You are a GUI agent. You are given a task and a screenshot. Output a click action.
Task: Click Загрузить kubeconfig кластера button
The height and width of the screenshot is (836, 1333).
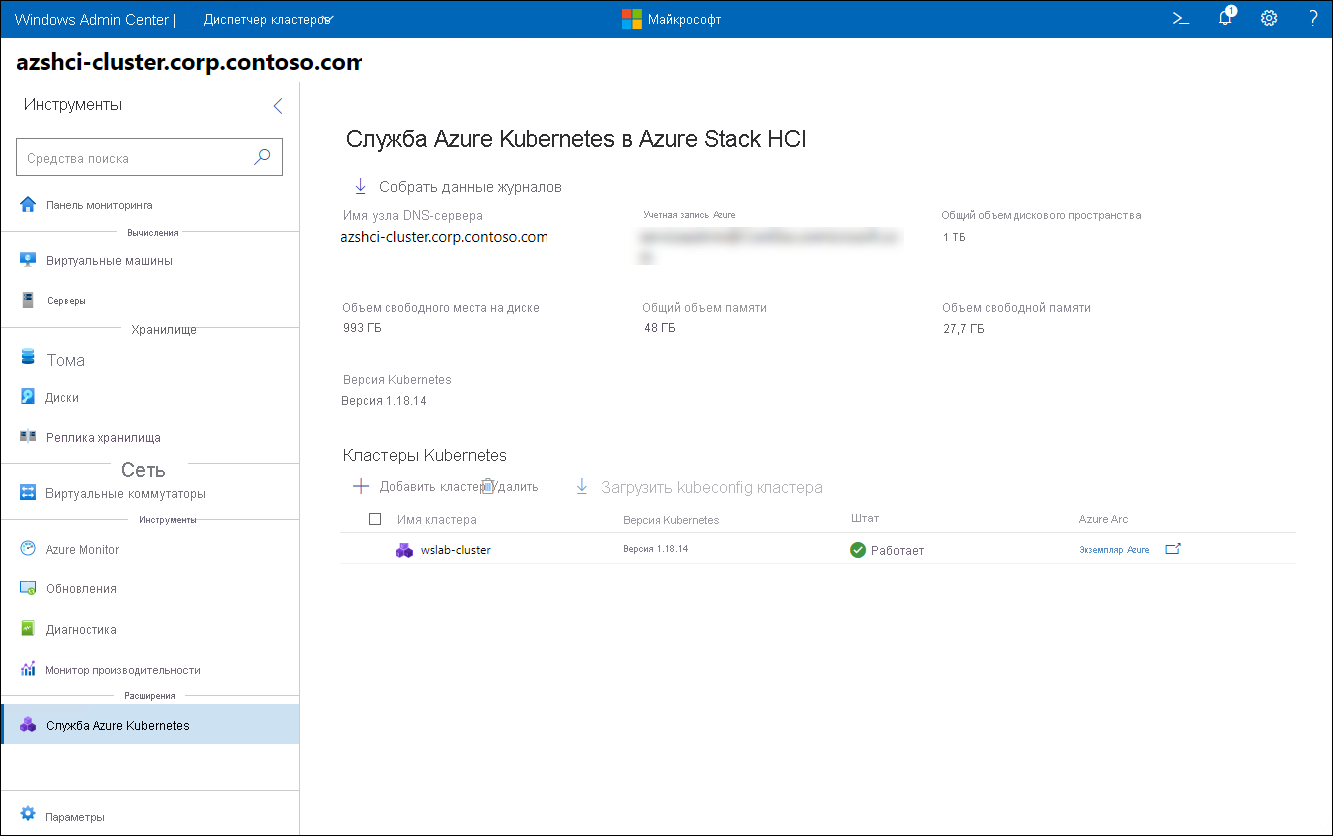click(x=698, y=487)
